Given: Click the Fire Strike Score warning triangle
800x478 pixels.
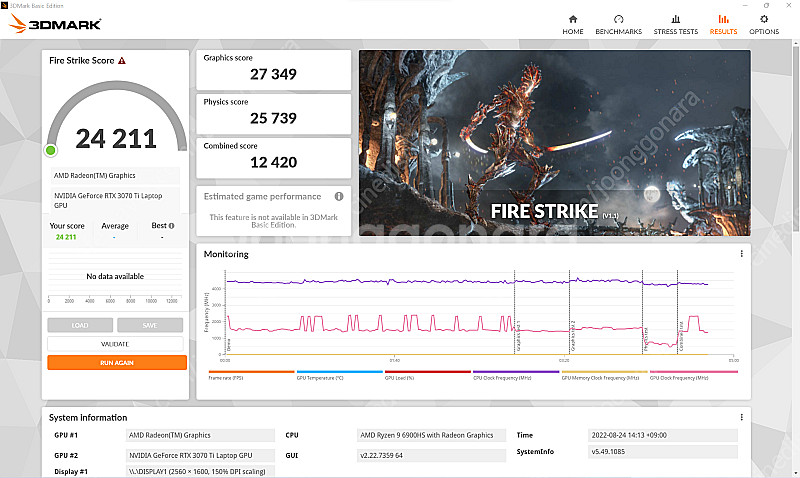Looking at the screenshot, I should click(x=122, y=61).
